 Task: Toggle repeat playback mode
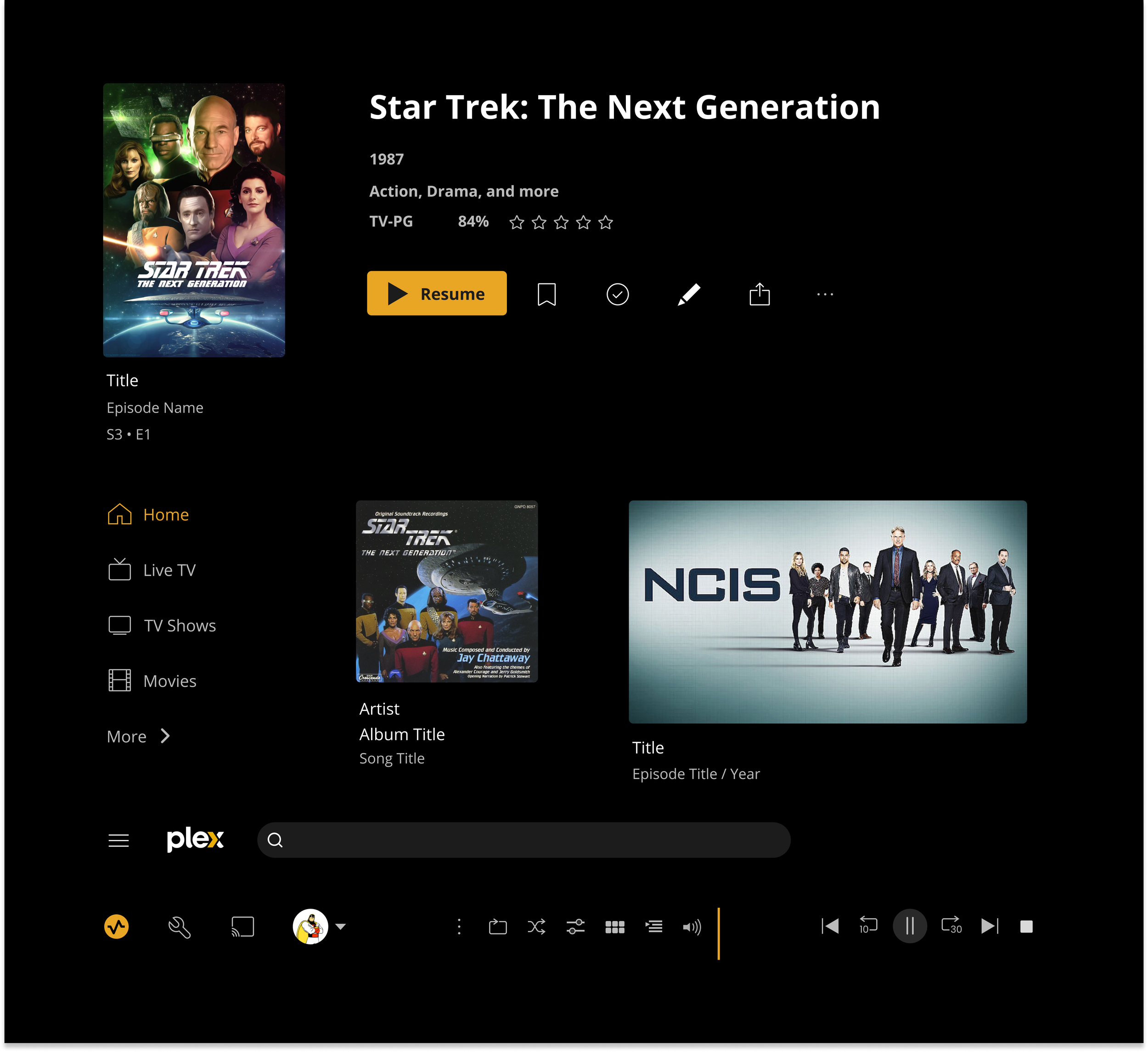point(498,927)
